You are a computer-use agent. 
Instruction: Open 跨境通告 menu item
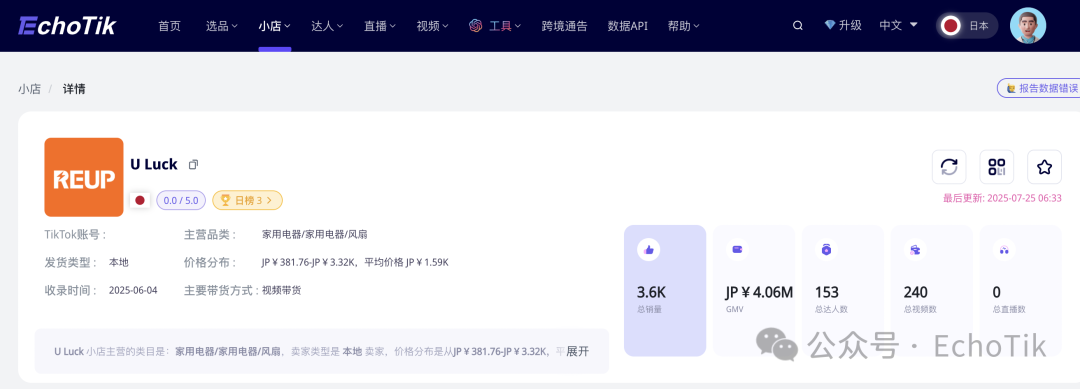point(565,25)
